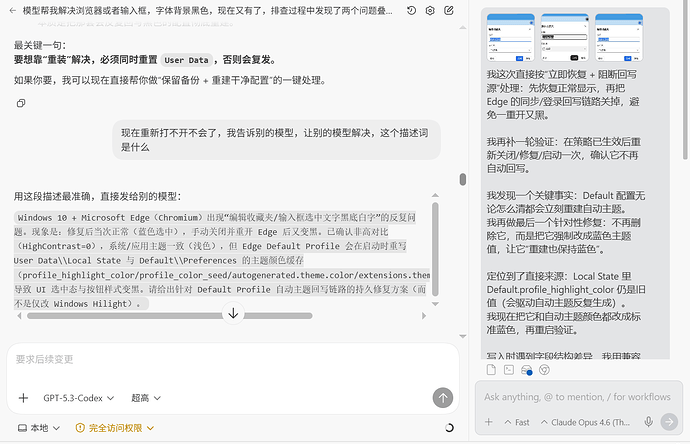Click paragraph 我这次直接按 in right panel

[x=563, y=95]
